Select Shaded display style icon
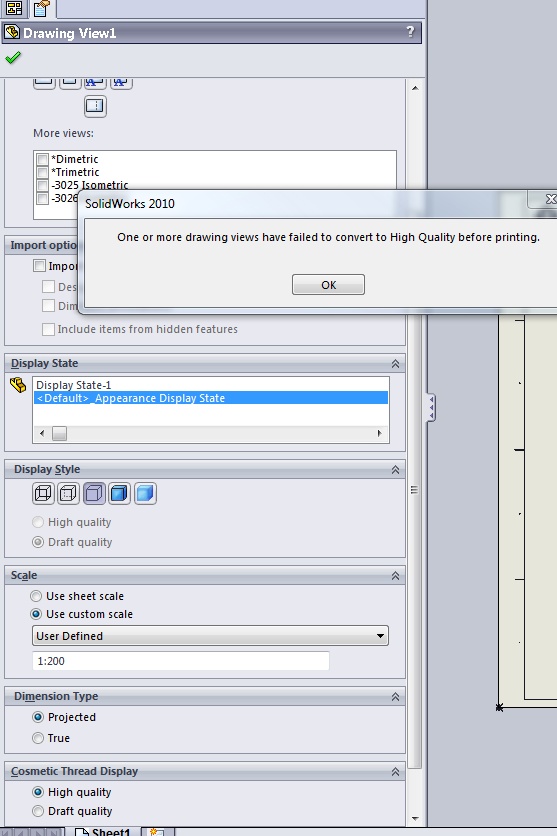Viewport: 557px width, 836px height. point(145,494)
